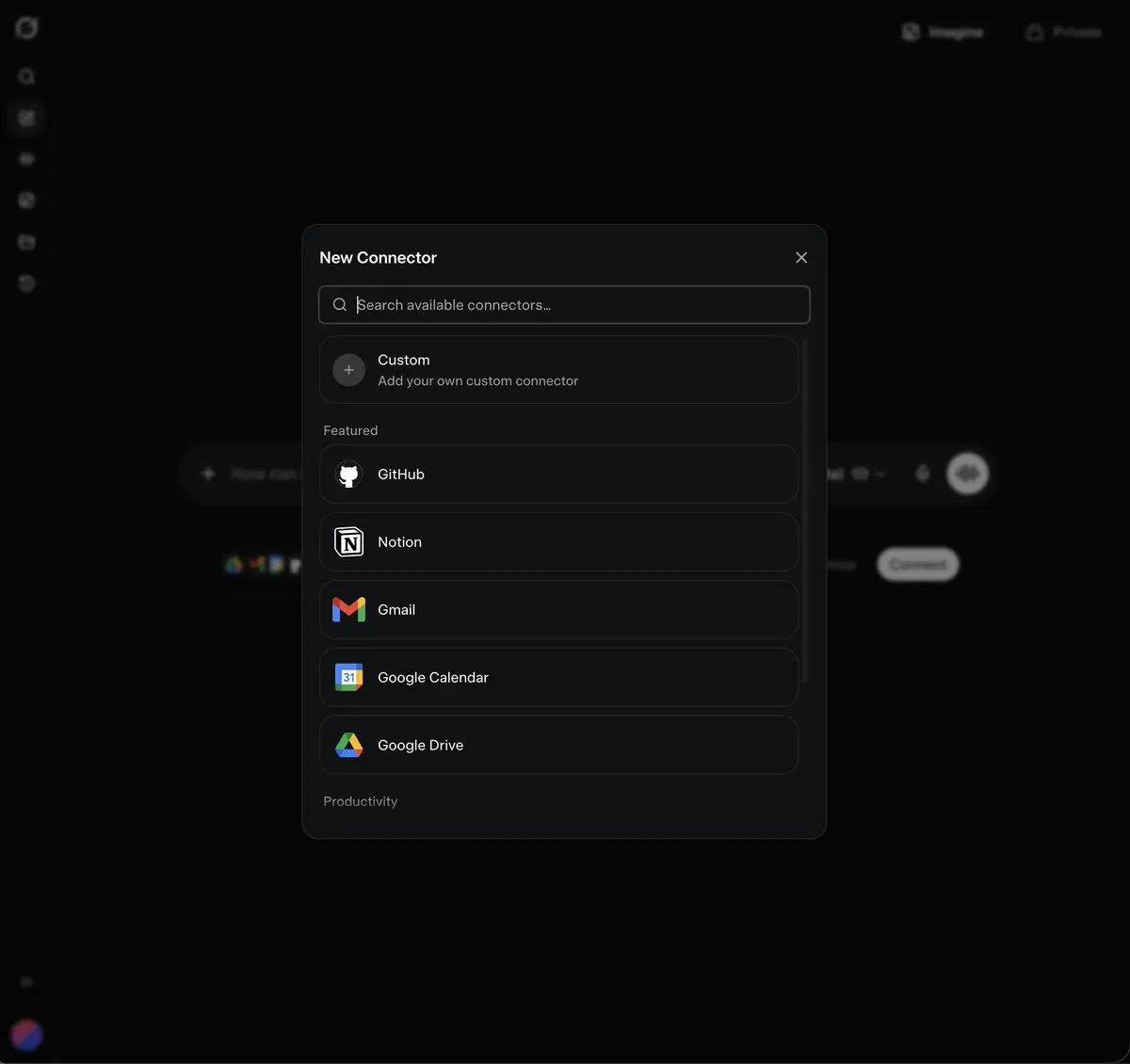Pick the Google Calendar connector entry
This screenshot has width=1130, height=1064.
[558, 677]
